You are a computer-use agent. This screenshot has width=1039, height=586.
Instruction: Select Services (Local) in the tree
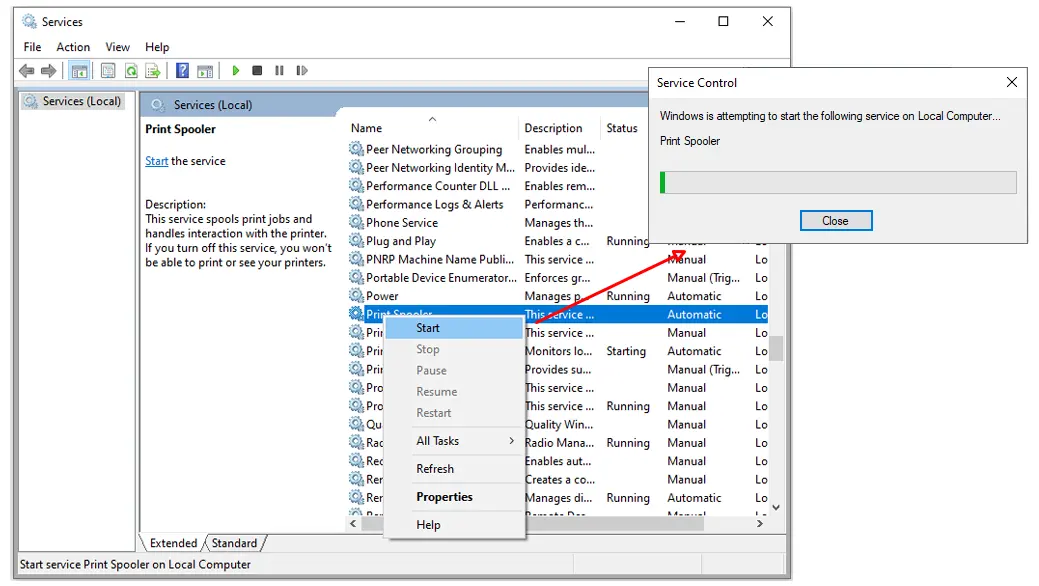point(81,101)
